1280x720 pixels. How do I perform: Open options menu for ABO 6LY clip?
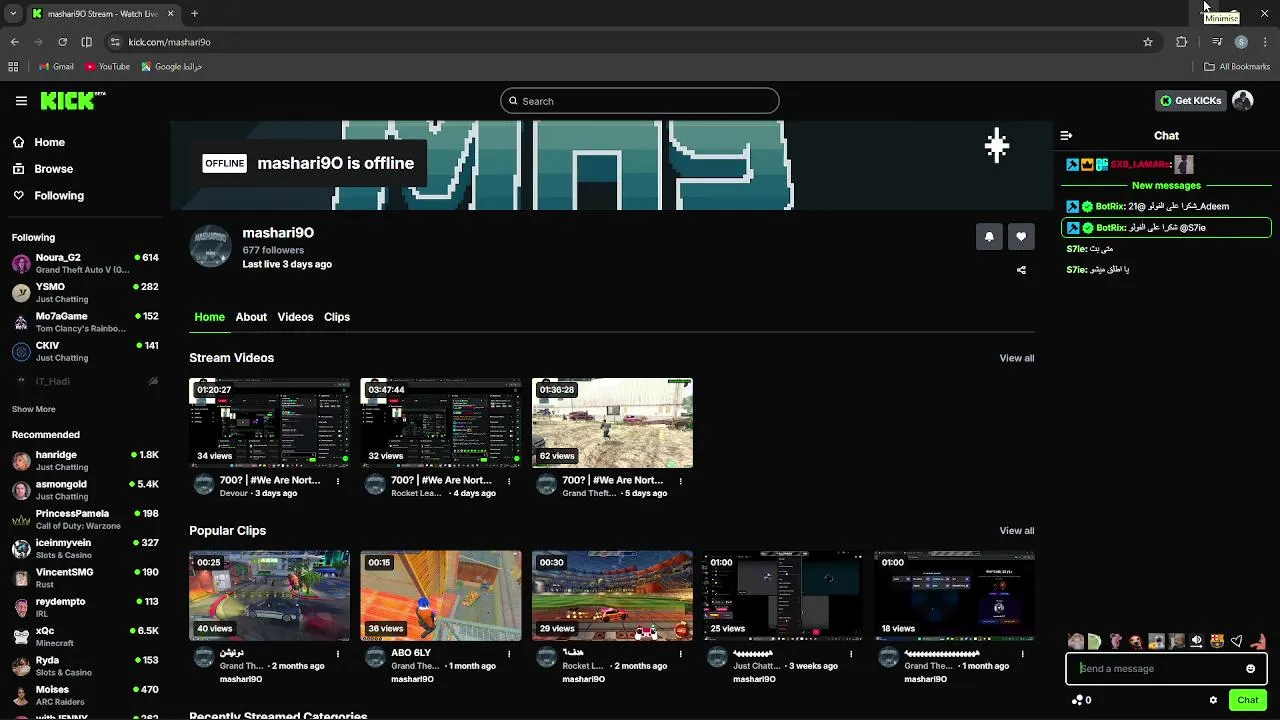tap(509, 654)
